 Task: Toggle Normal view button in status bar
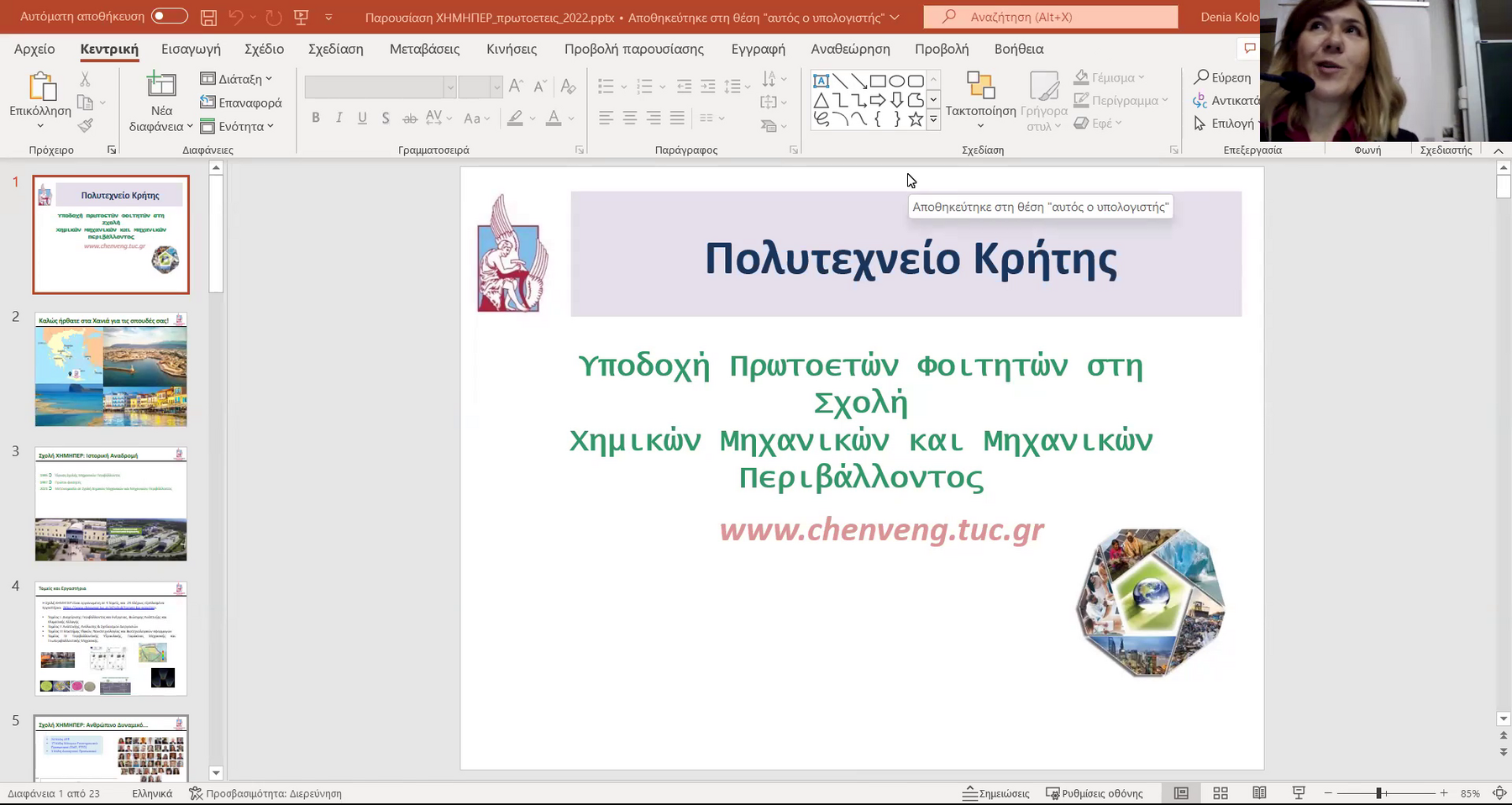tap(1181, 793)
